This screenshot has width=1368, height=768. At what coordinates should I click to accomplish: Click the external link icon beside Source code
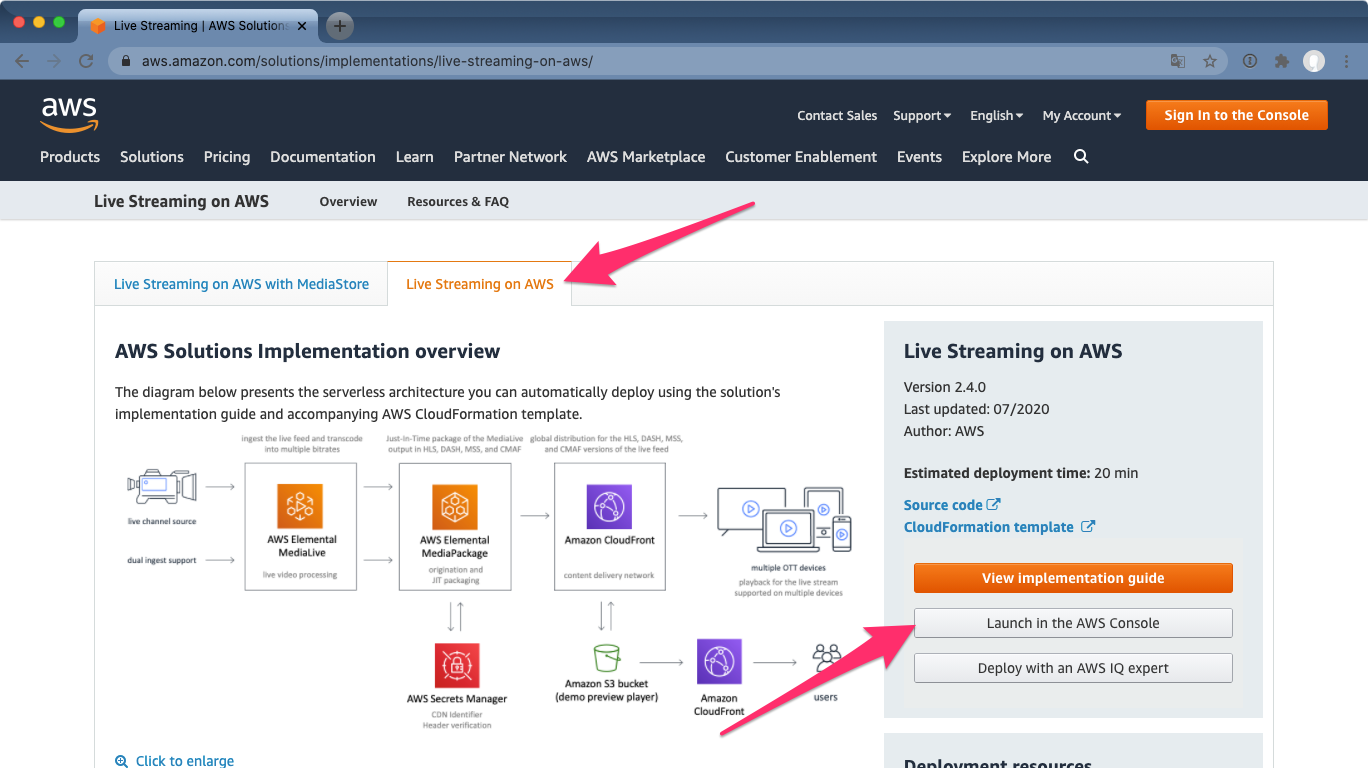[994, 504]
